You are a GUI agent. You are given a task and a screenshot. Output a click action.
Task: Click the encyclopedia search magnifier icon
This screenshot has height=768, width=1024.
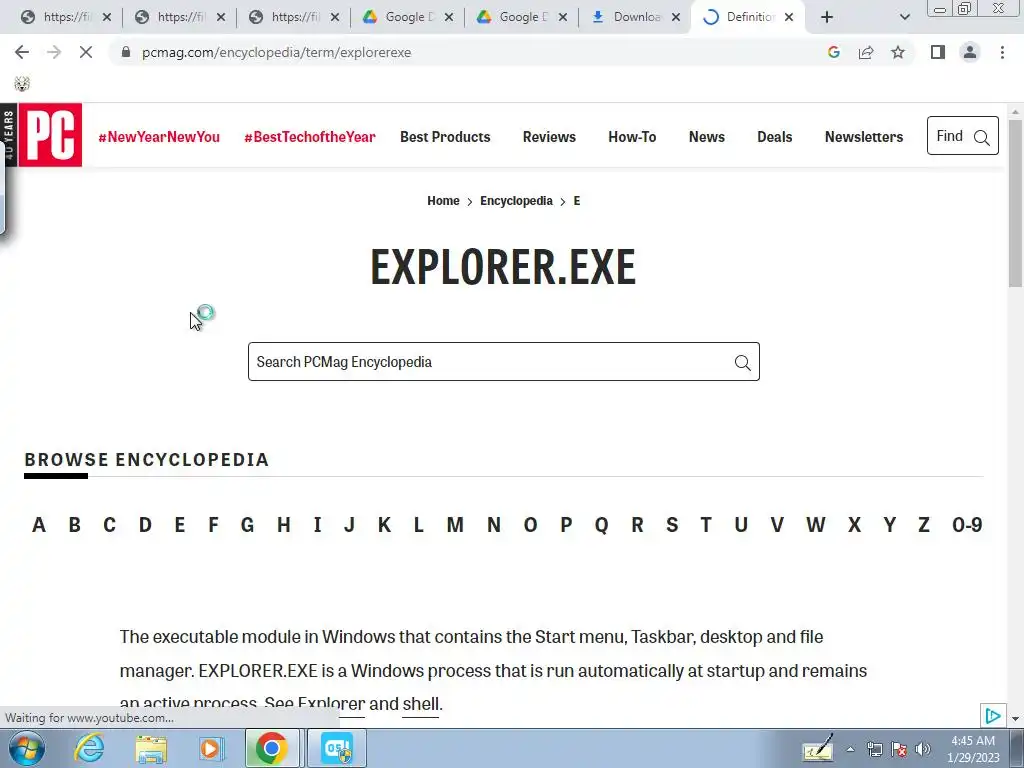click(742, 362)
